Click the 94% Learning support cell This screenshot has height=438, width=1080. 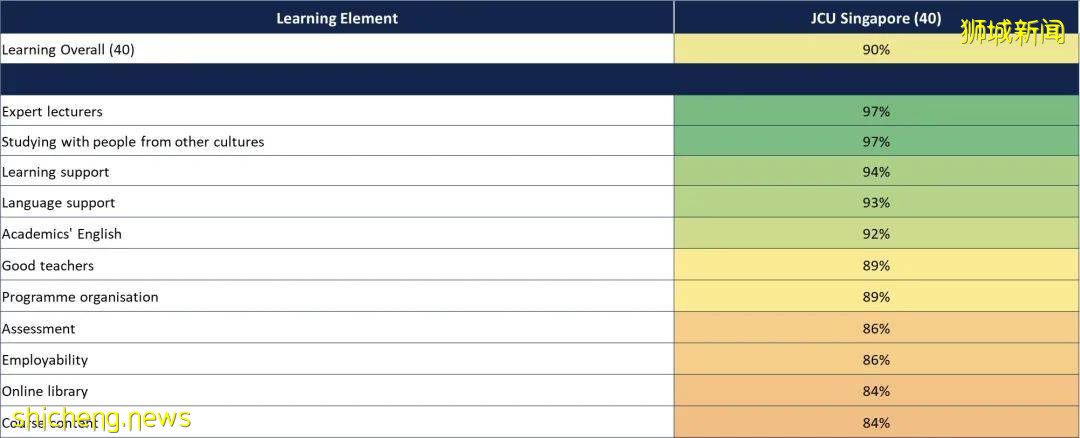pos(876,172)
